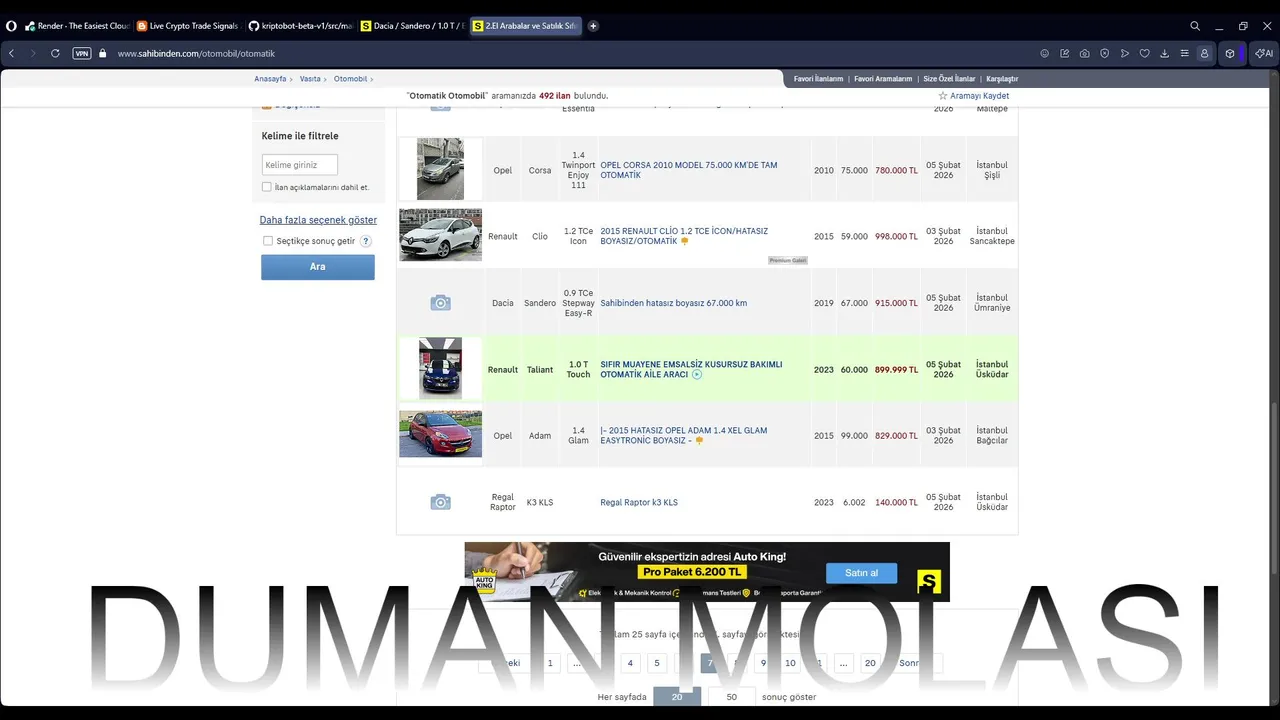1280x720 pixels.
Task: Click the padlock site security icon
Action: [102, 53]
